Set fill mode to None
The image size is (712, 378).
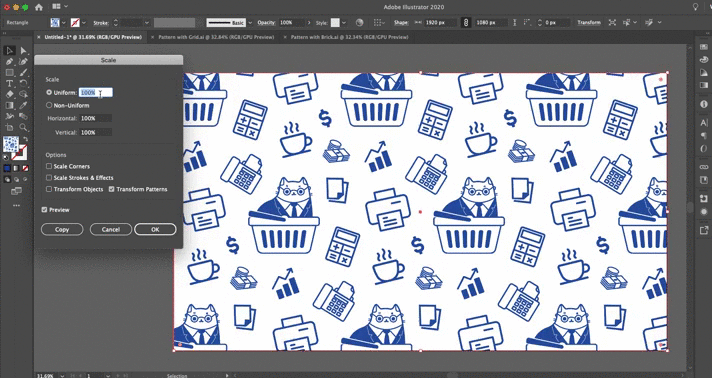pos(25,168)
